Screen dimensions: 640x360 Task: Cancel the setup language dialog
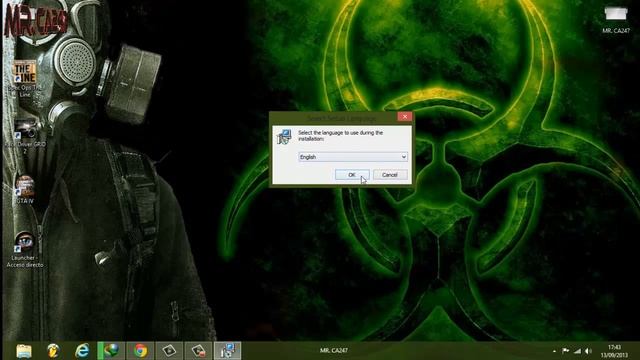(390, 175)
